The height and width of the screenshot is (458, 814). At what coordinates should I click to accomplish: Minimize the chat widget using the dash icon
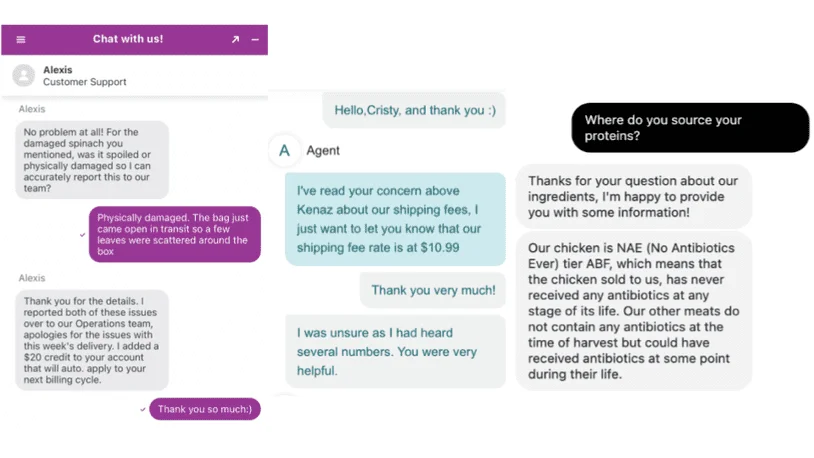point(255,40)
